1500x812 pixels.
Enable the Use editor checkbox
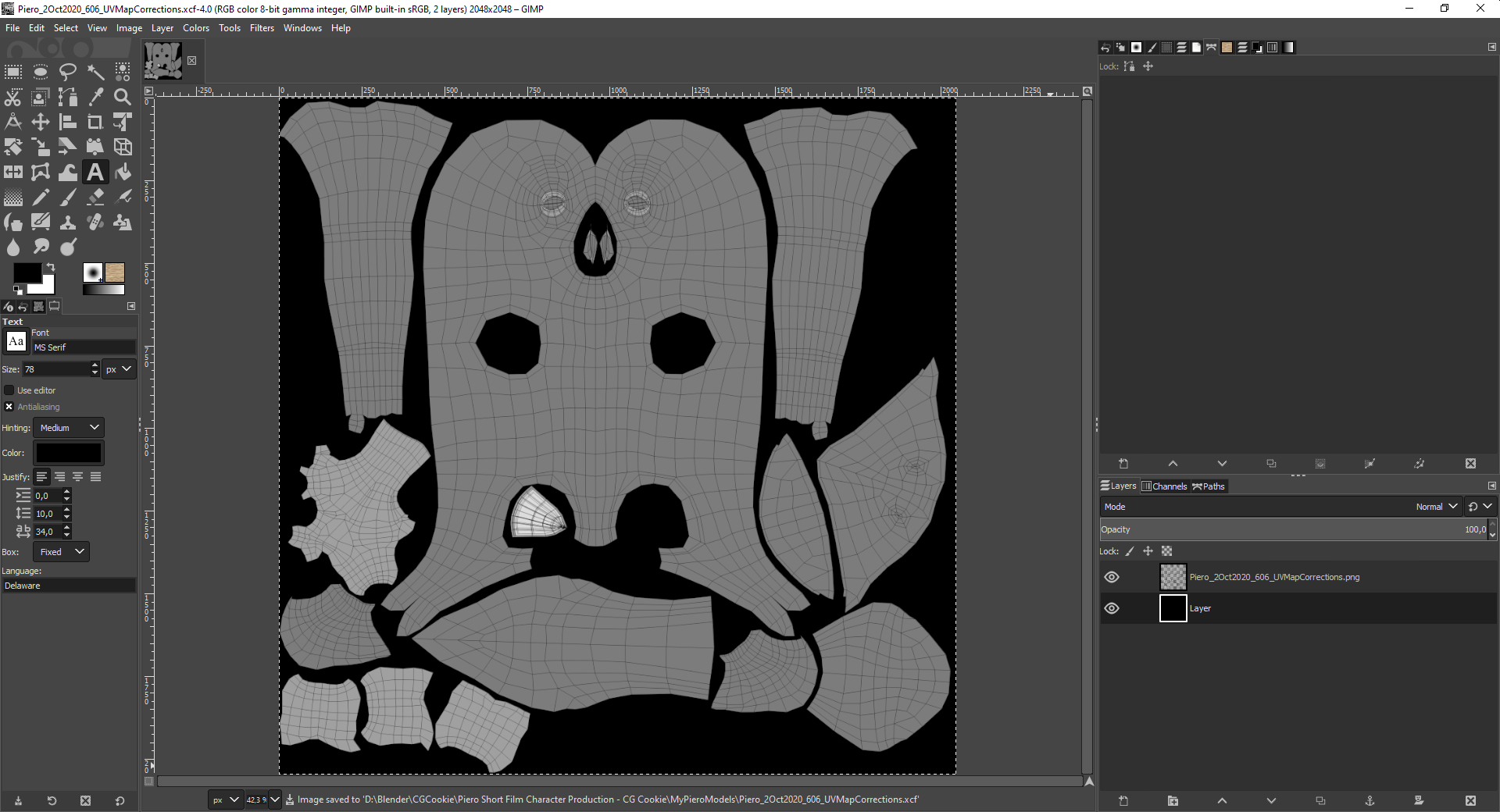click(9, 390)
